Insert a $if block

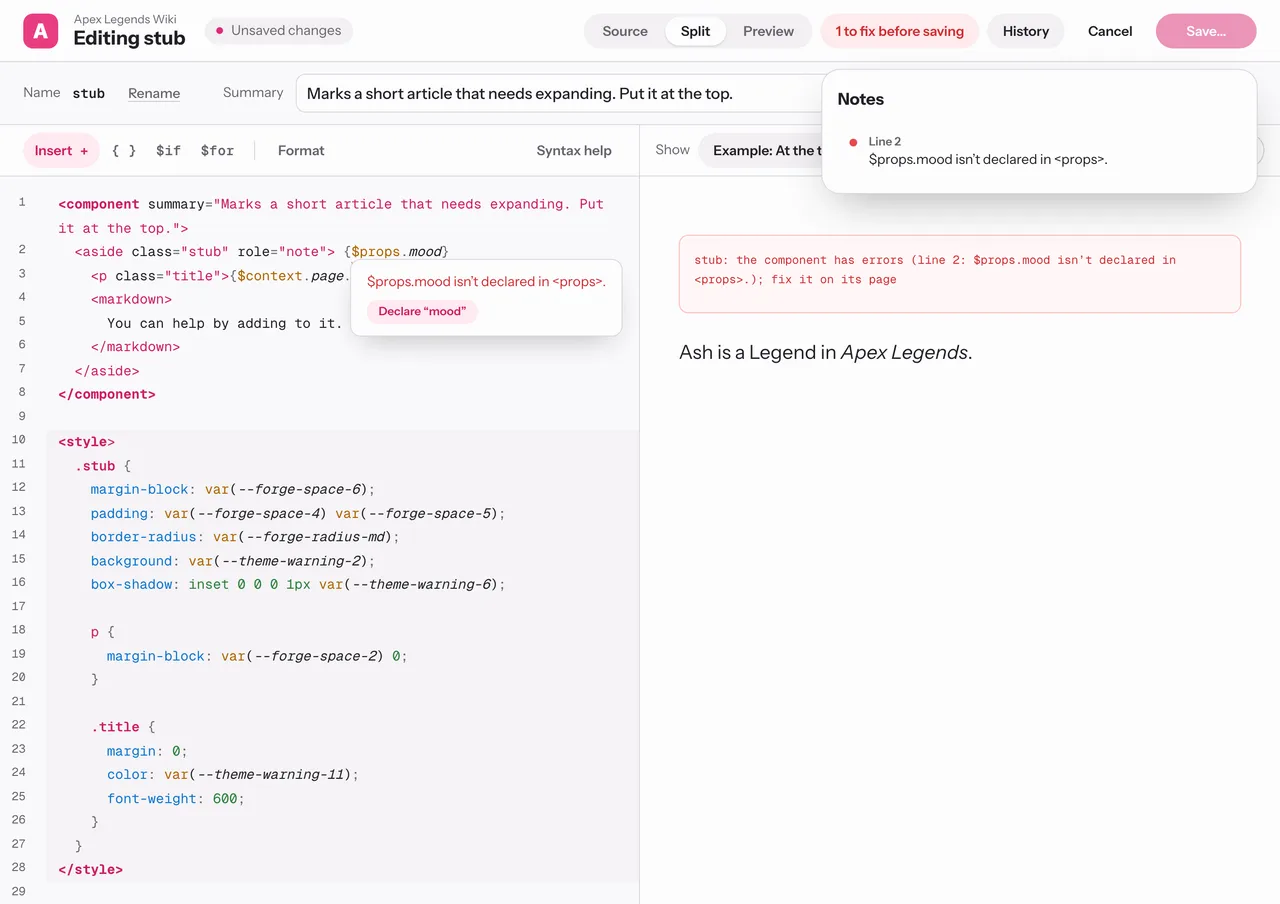coord(168,151)
